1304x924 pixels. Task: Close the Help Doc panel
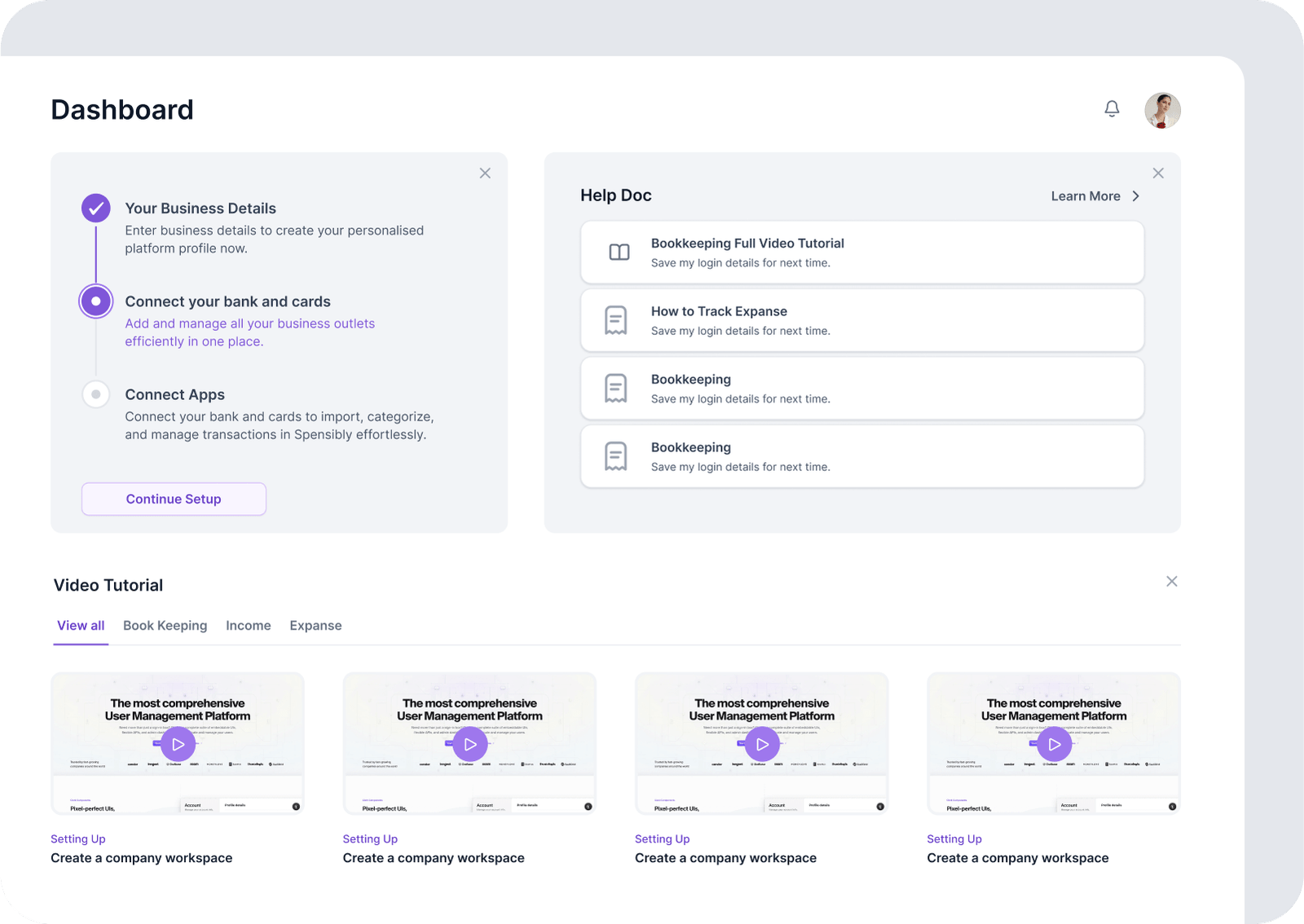click(x=1158, y=174)
